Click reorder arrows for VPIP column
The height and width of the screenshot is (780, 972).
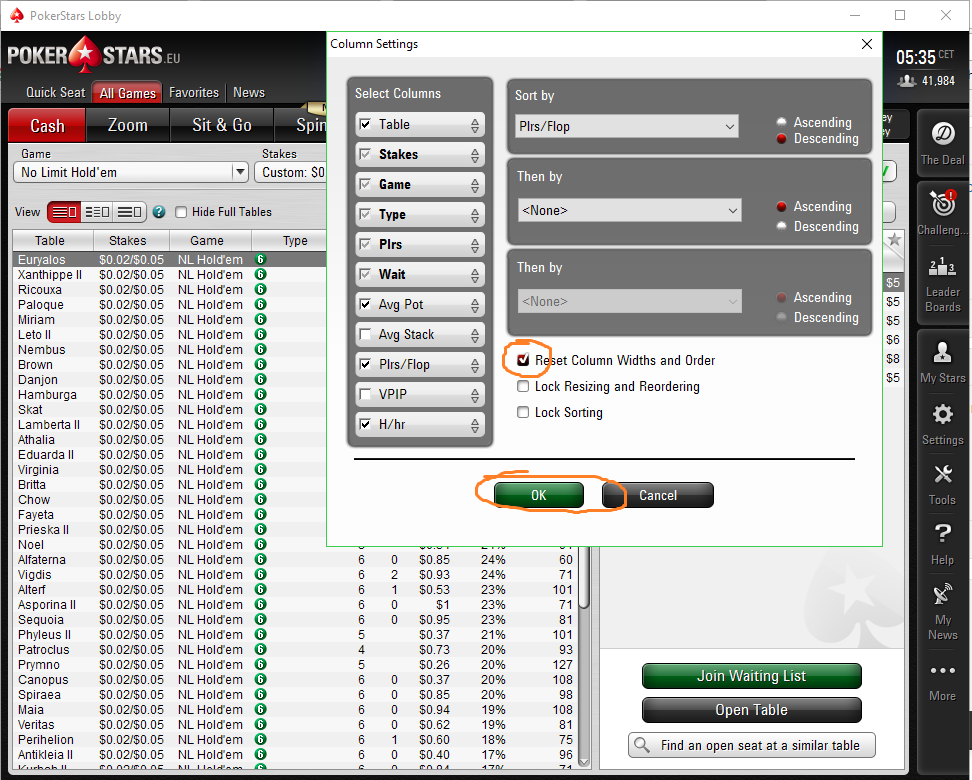point(474,395)
